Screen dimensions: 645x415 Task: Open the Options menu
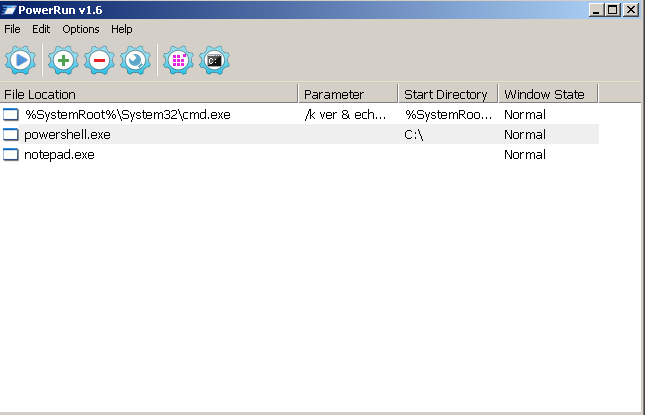(x=81, y=30)
